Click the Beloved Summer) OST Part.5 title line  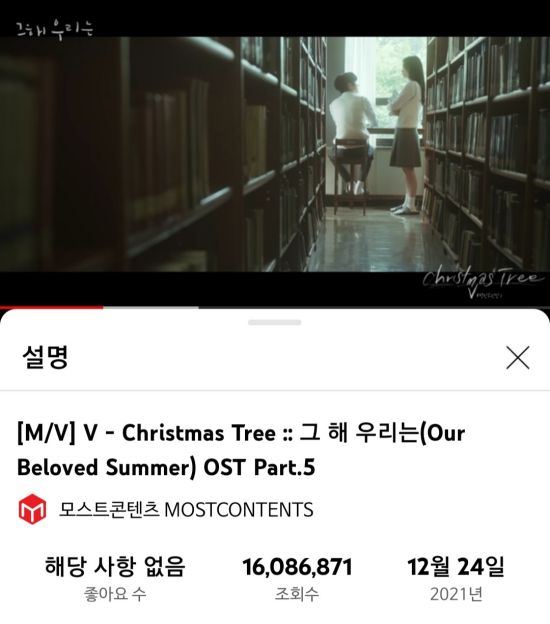(166, 467)
